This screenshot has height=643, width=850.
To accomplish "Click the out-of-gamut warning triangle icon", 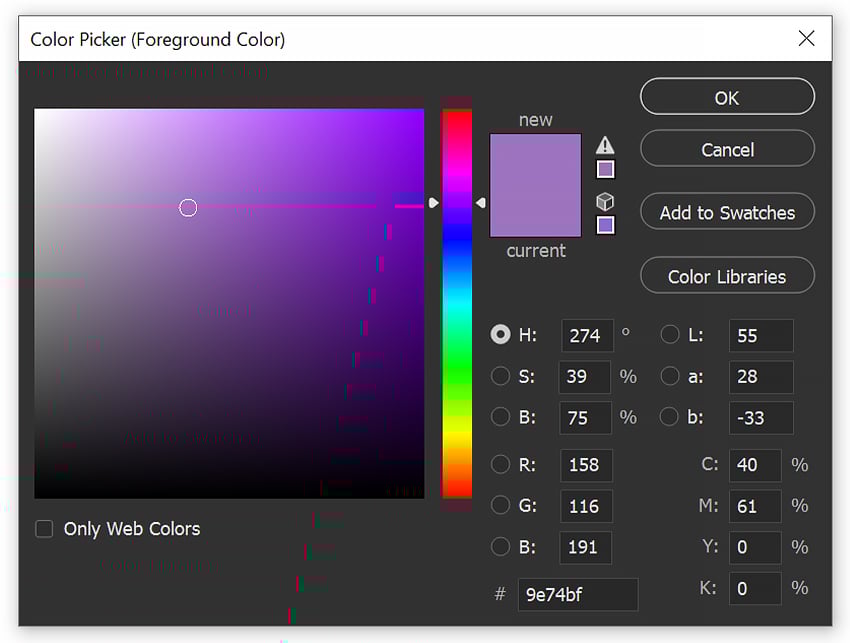I will (605, 144).
